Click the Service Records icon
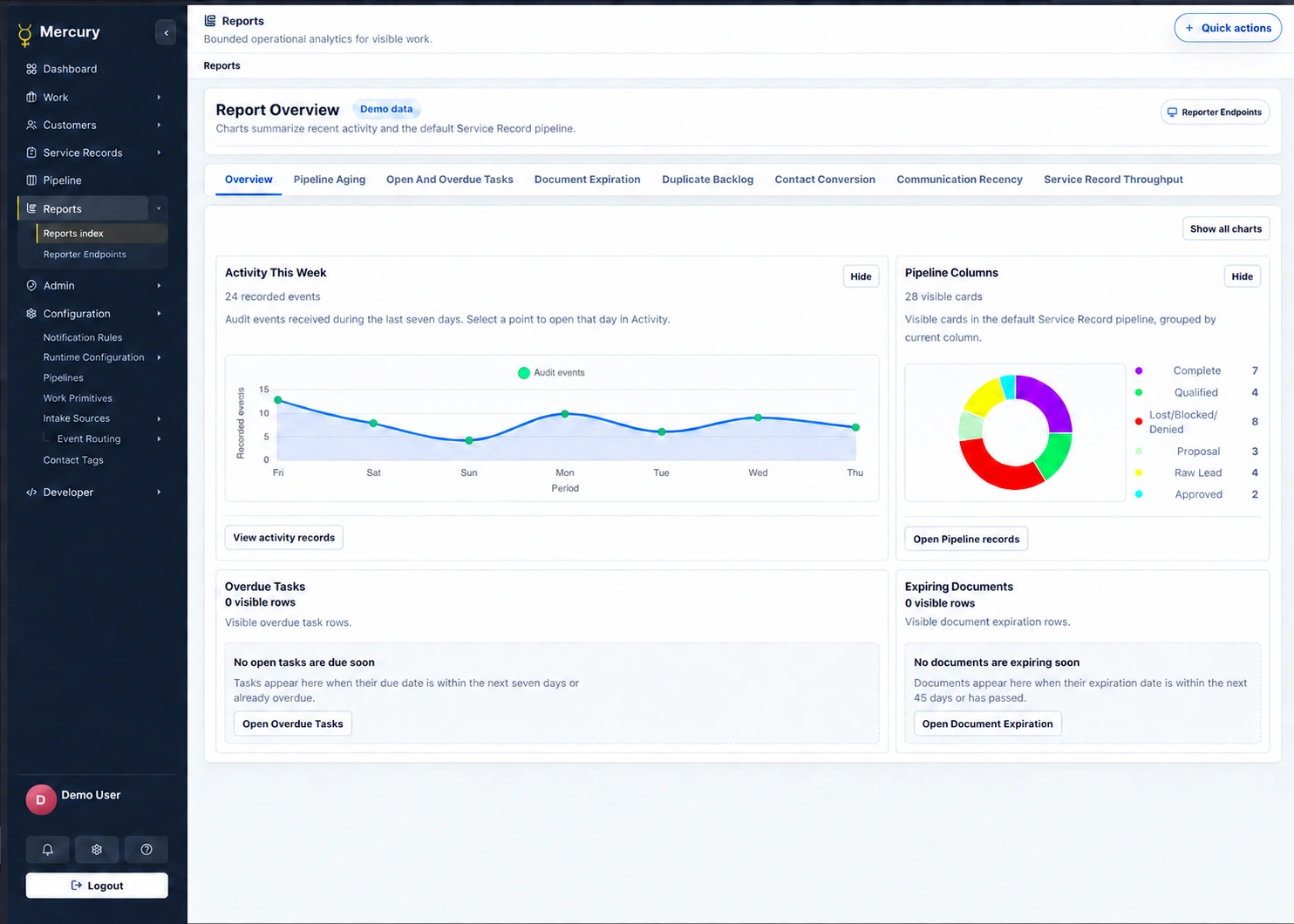The width and height of the screenshot is (1294, 924). coord(31,153)
